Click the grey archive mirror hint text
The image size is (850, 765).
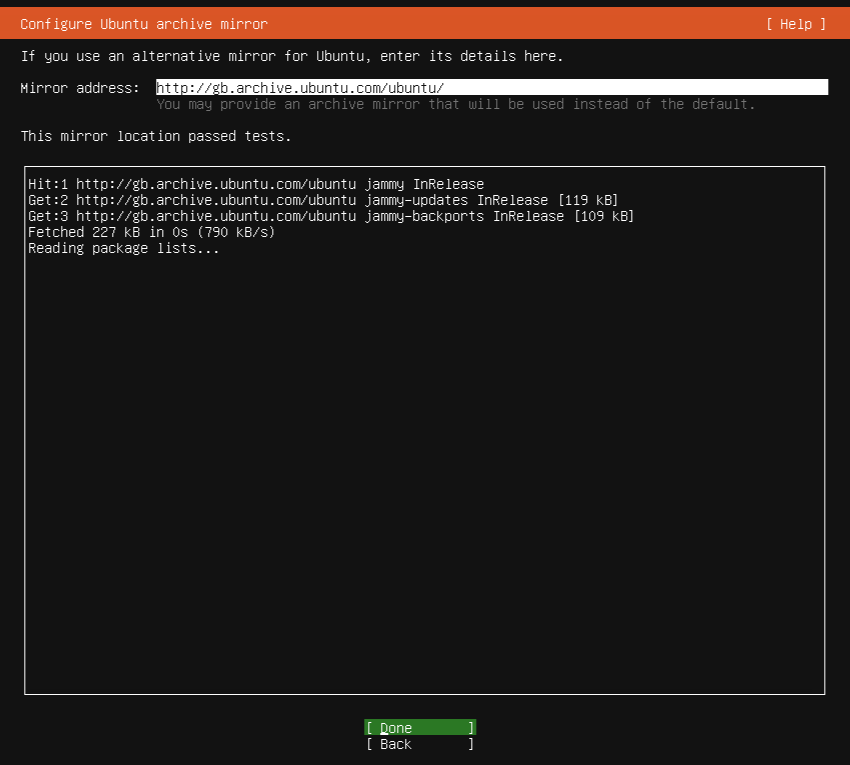click(455, 104)
